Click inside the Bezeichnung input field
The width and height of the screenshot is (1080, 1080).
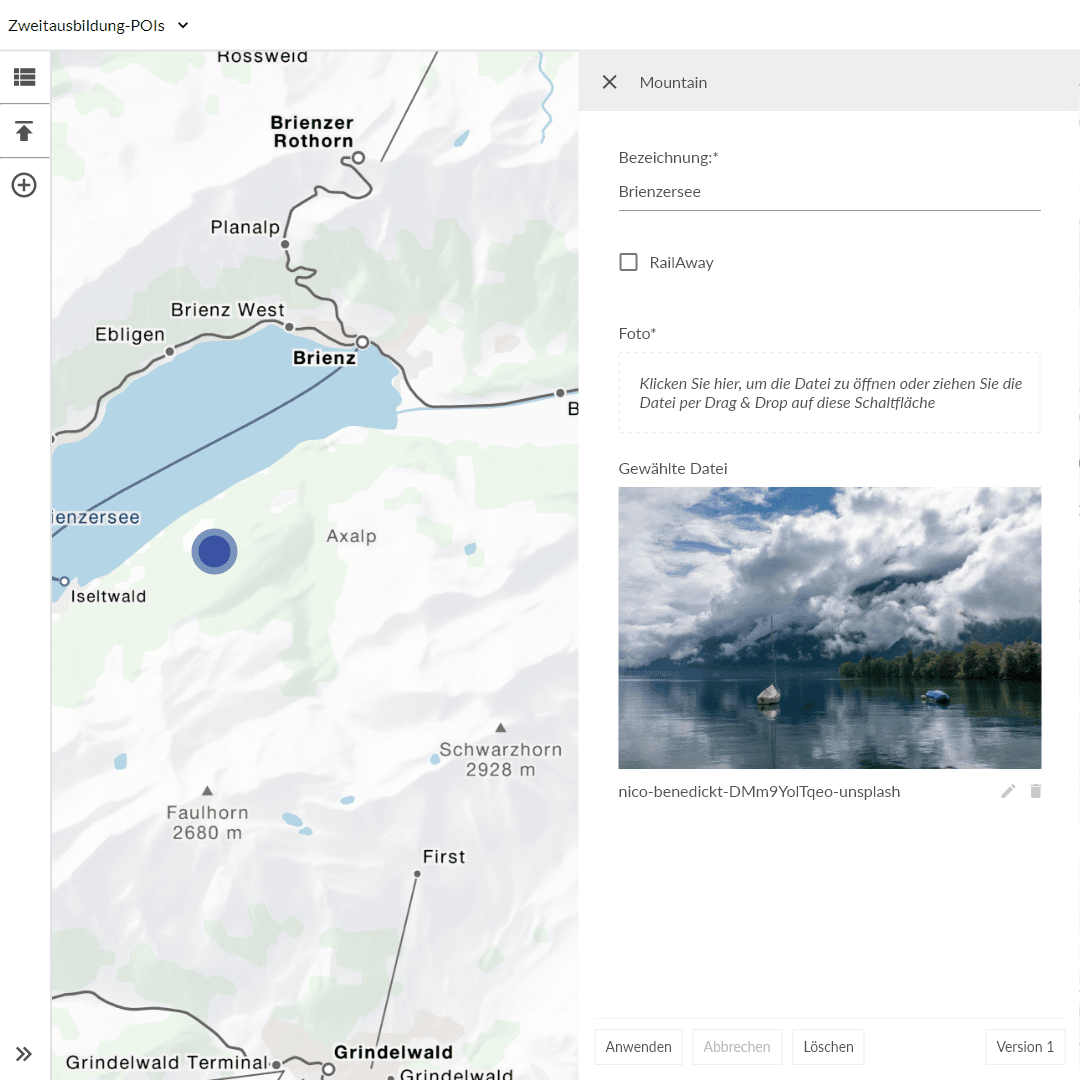click(829, 191)
